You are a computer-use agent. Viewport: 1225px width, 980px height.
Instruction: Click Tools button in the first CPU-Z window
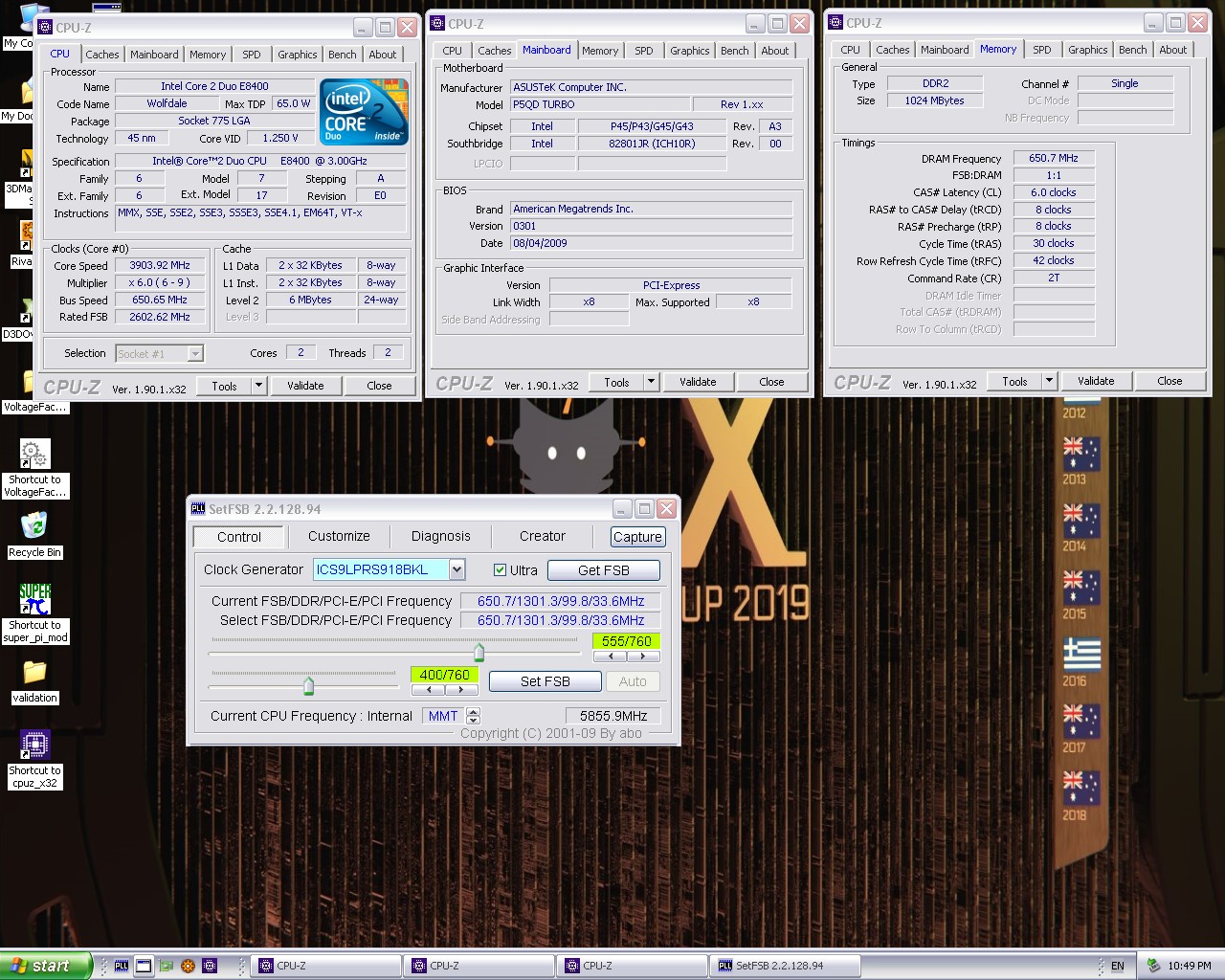[x=225, y=386]
